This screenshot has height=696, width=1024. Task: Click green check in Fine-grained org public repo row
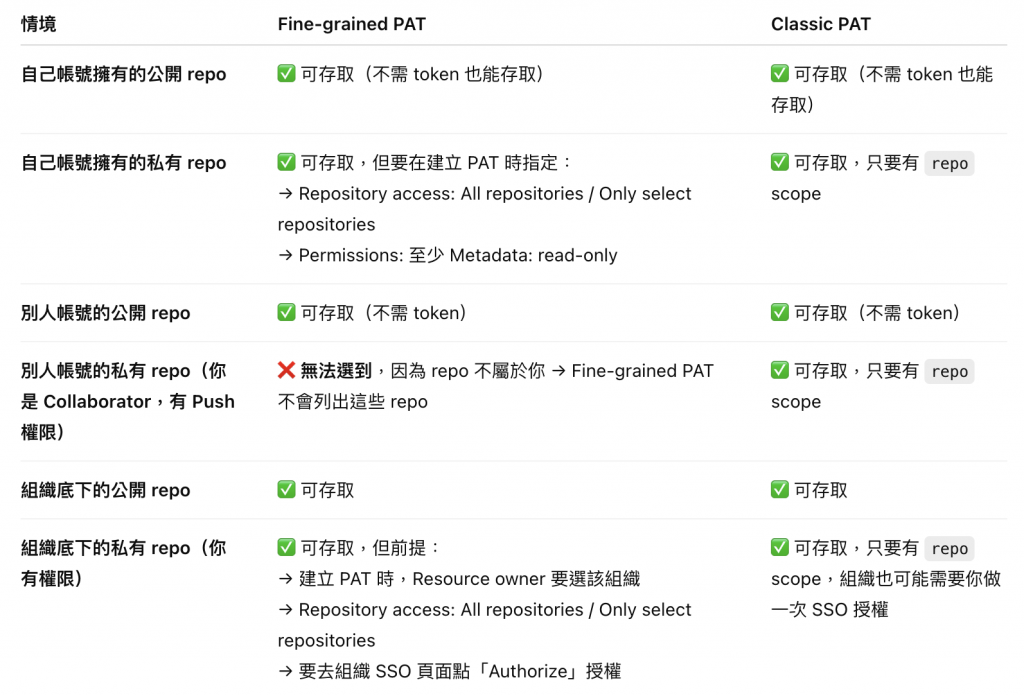(286, 489)
